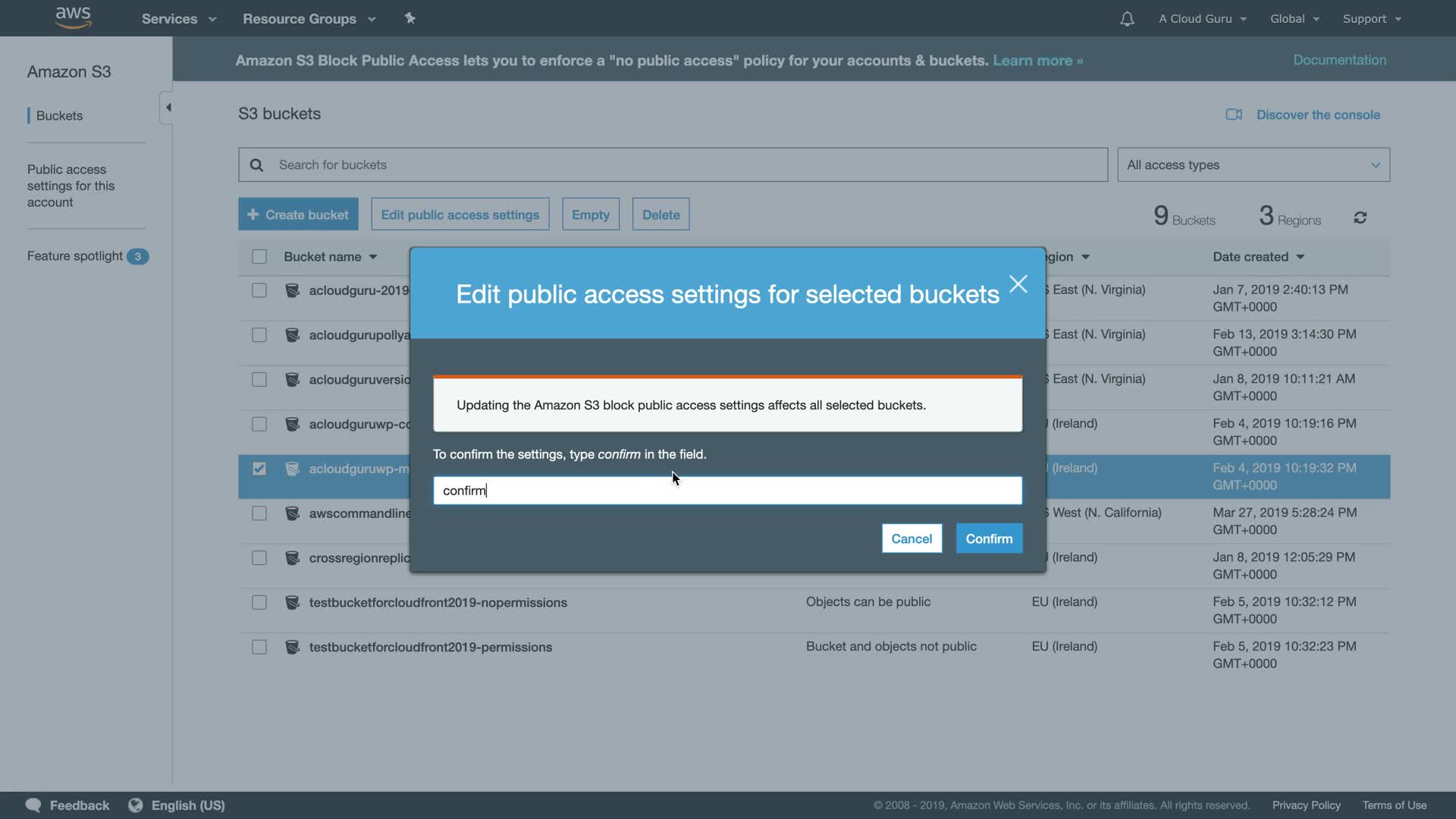Click the globe language icon
Image resolution: width=1456 pixels, height=819 pixels.
(x=136, y=805)
